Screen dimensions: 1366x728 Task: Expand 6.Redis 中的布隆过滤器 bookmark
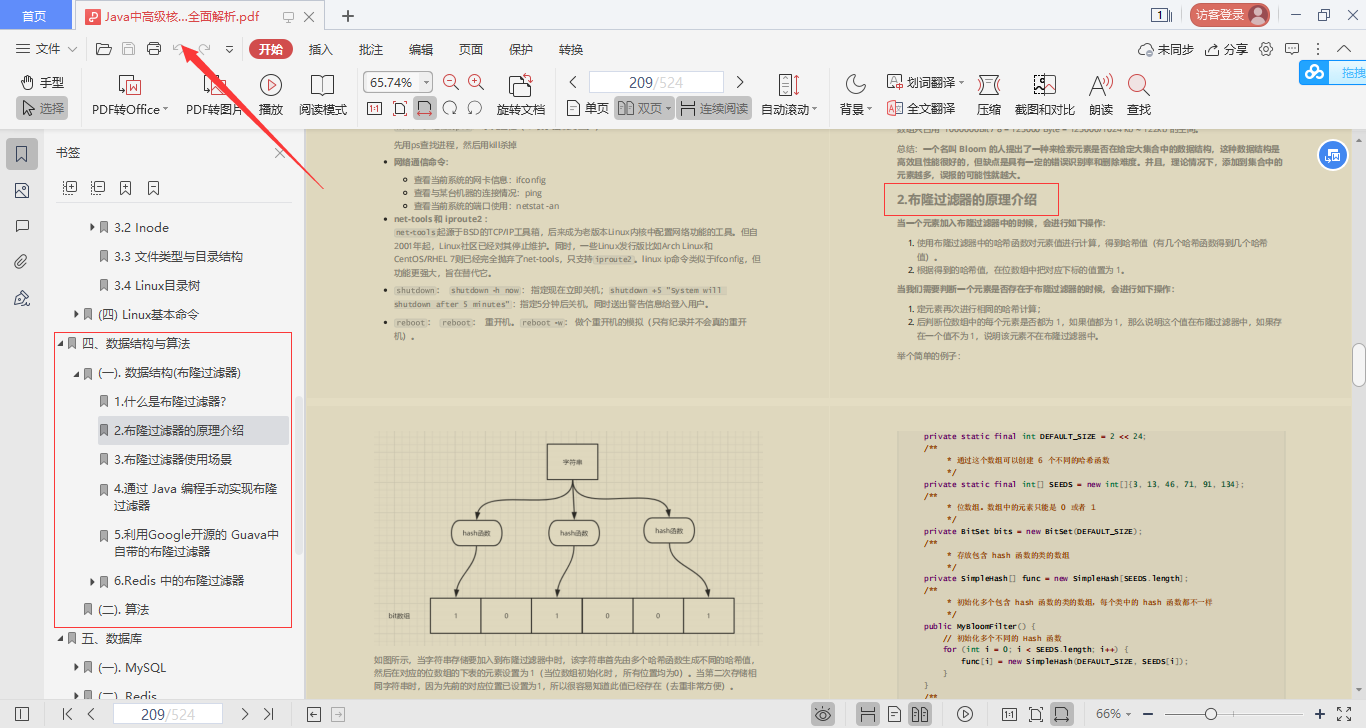[92, 581]
